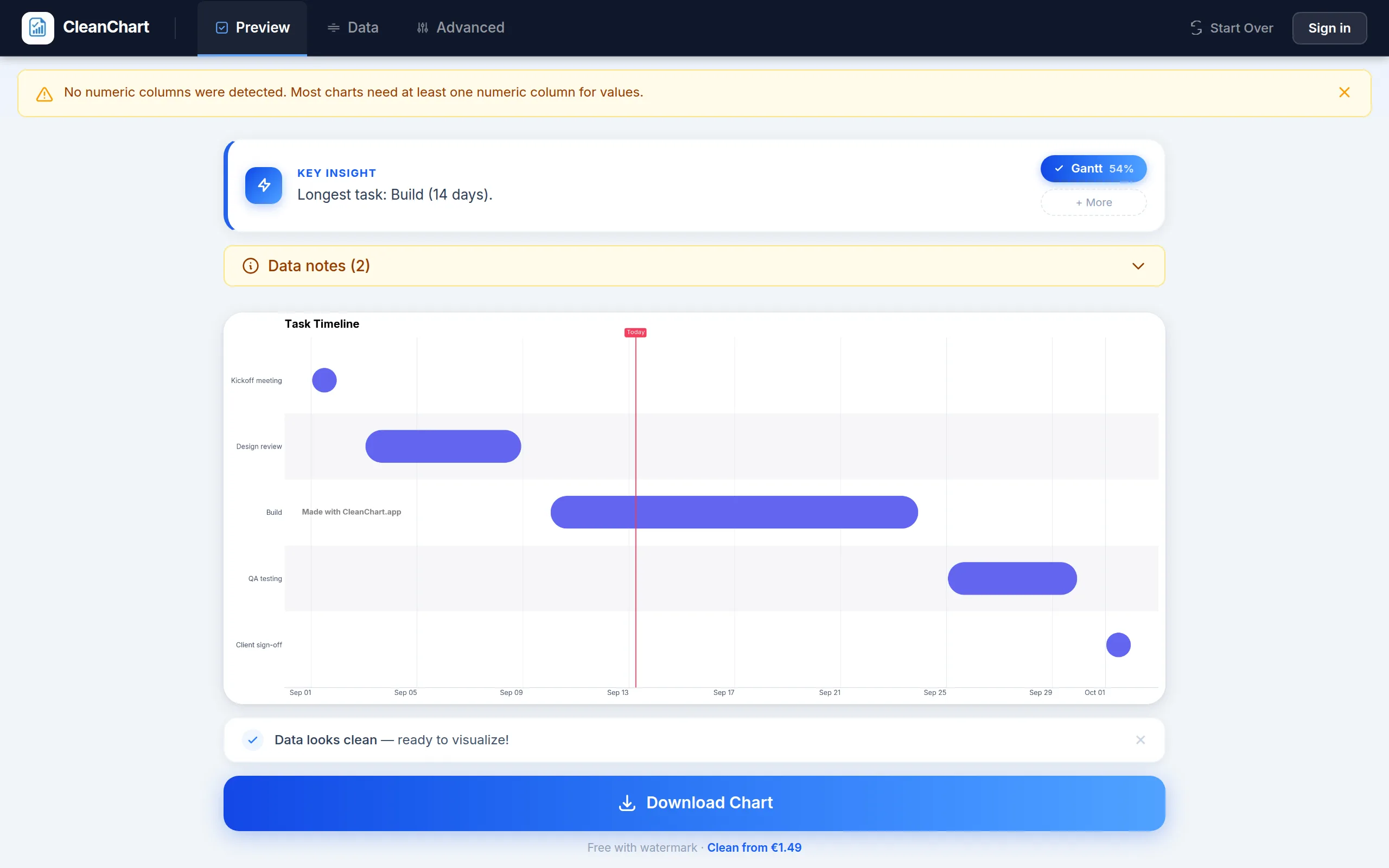Screen dimensions: 1389x868
Task: Click Start Over
Action: 1231,28
